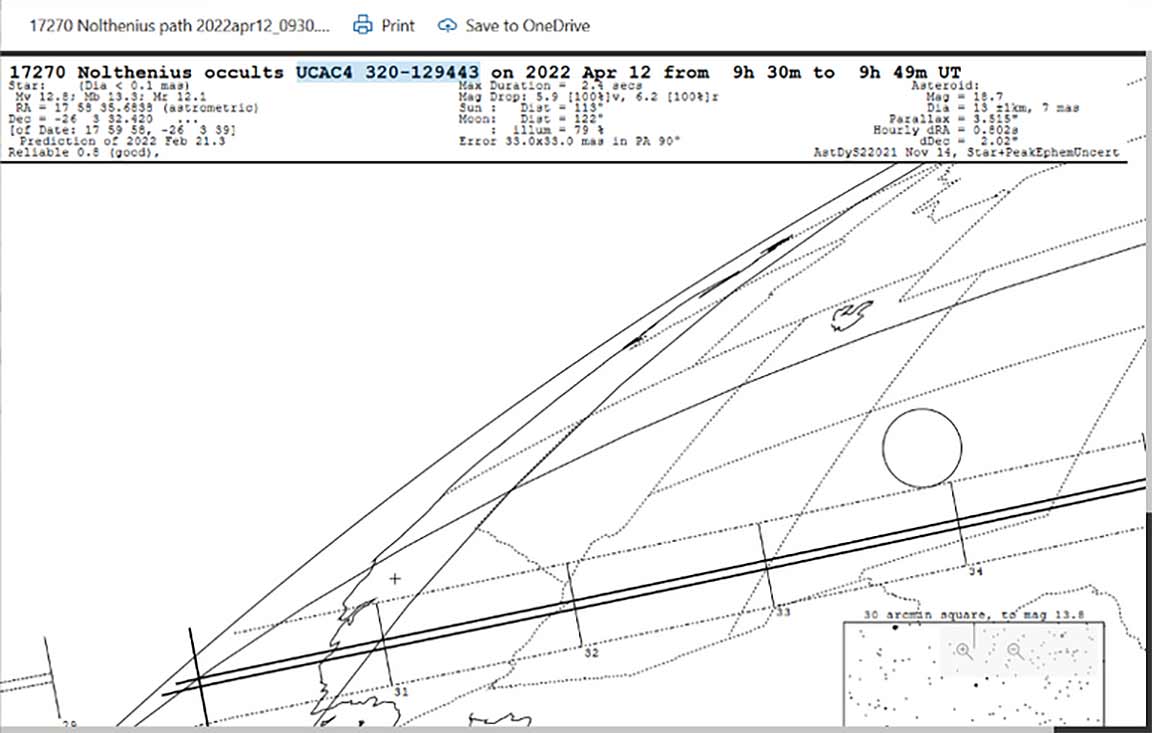Click the '30 arcmin square, to mag 13.8' caption
This screenshot has width=1152, height=733.
tap(973, 615)
